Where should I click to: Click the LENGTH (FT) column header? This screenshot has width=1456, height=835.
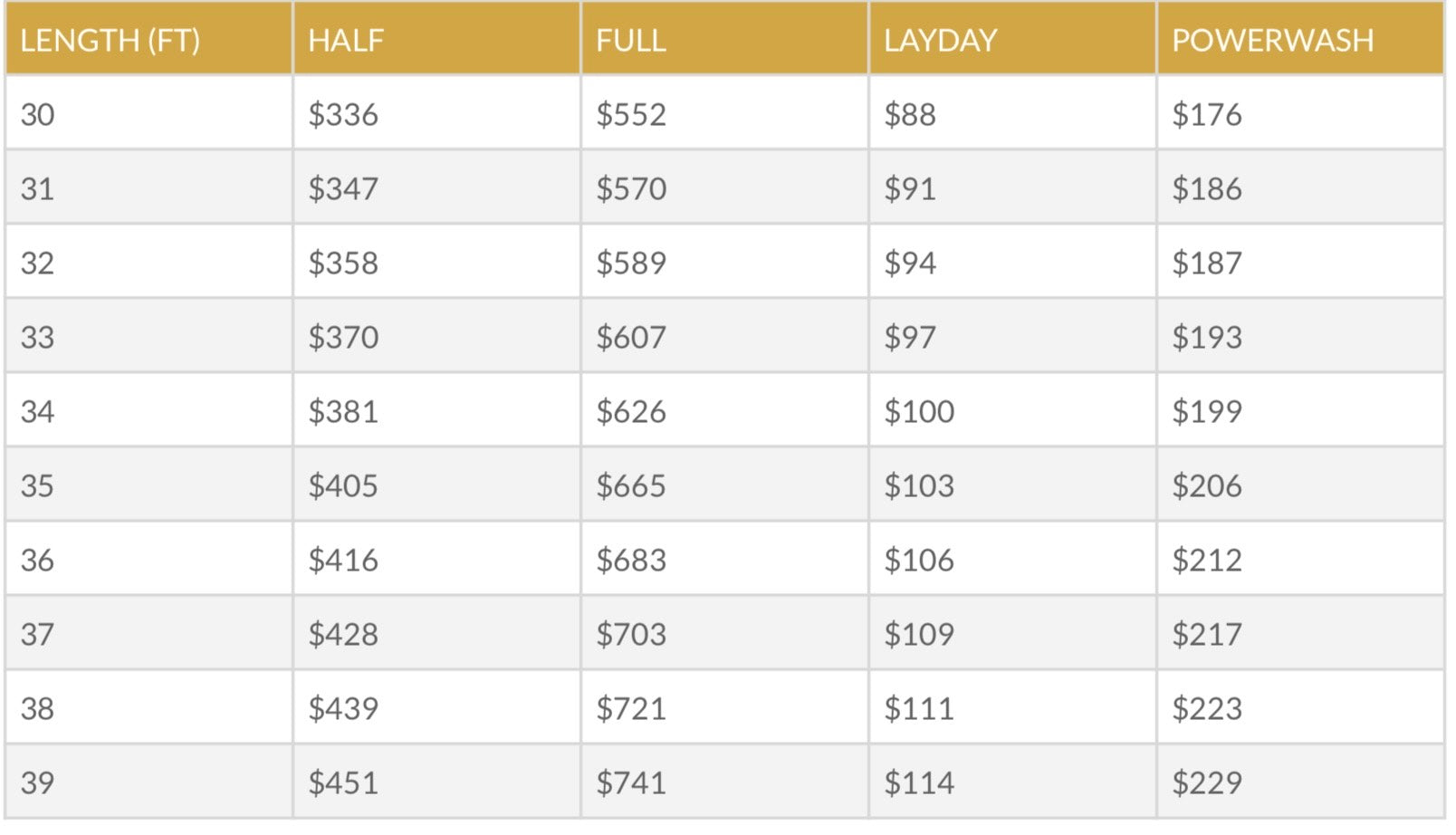coord(110,41)
